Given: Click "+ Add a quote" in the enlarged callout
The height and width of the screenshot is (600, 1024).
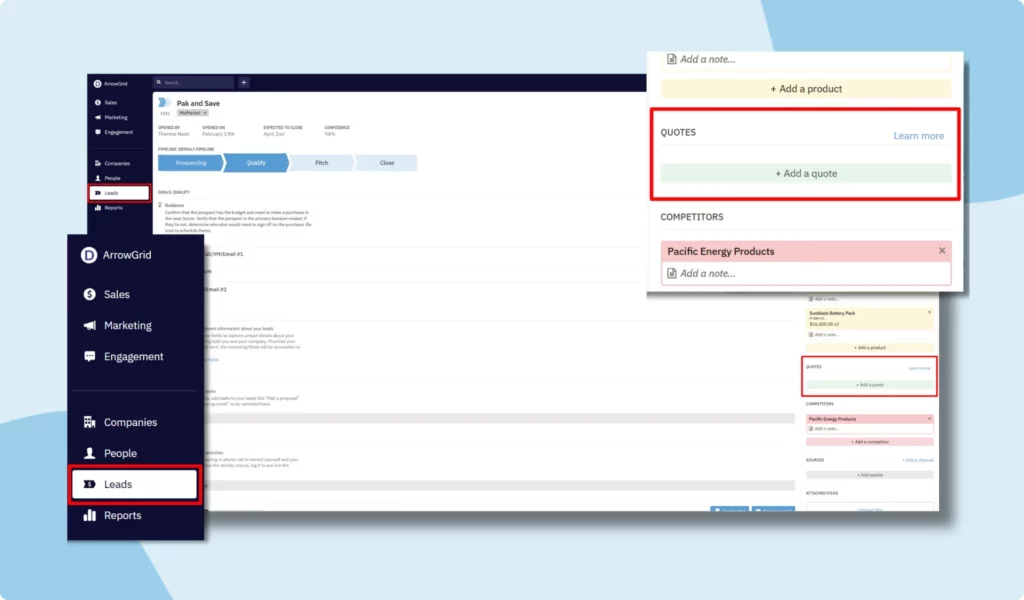Looking at the screenshot, I should (806, 174).
